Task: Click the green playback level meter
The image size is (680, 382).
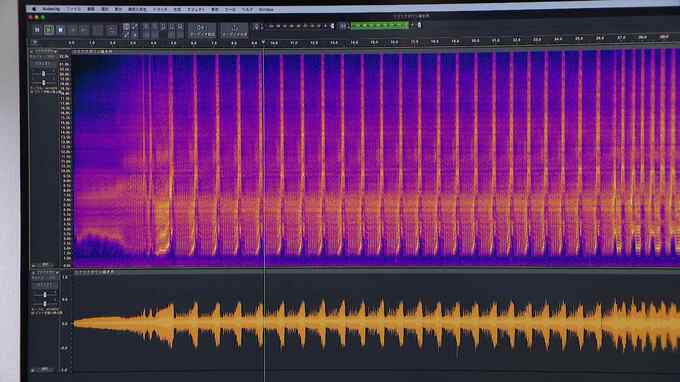Action: (x=379, y=26)
